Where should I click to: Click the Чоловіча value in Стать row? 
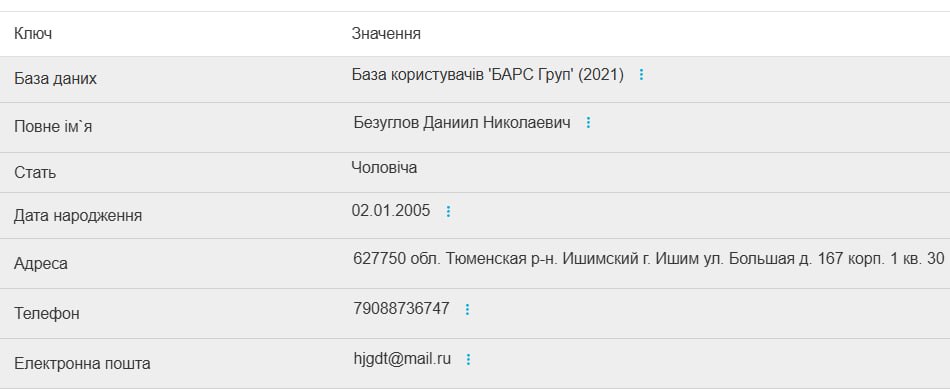[x=384, y=167]
